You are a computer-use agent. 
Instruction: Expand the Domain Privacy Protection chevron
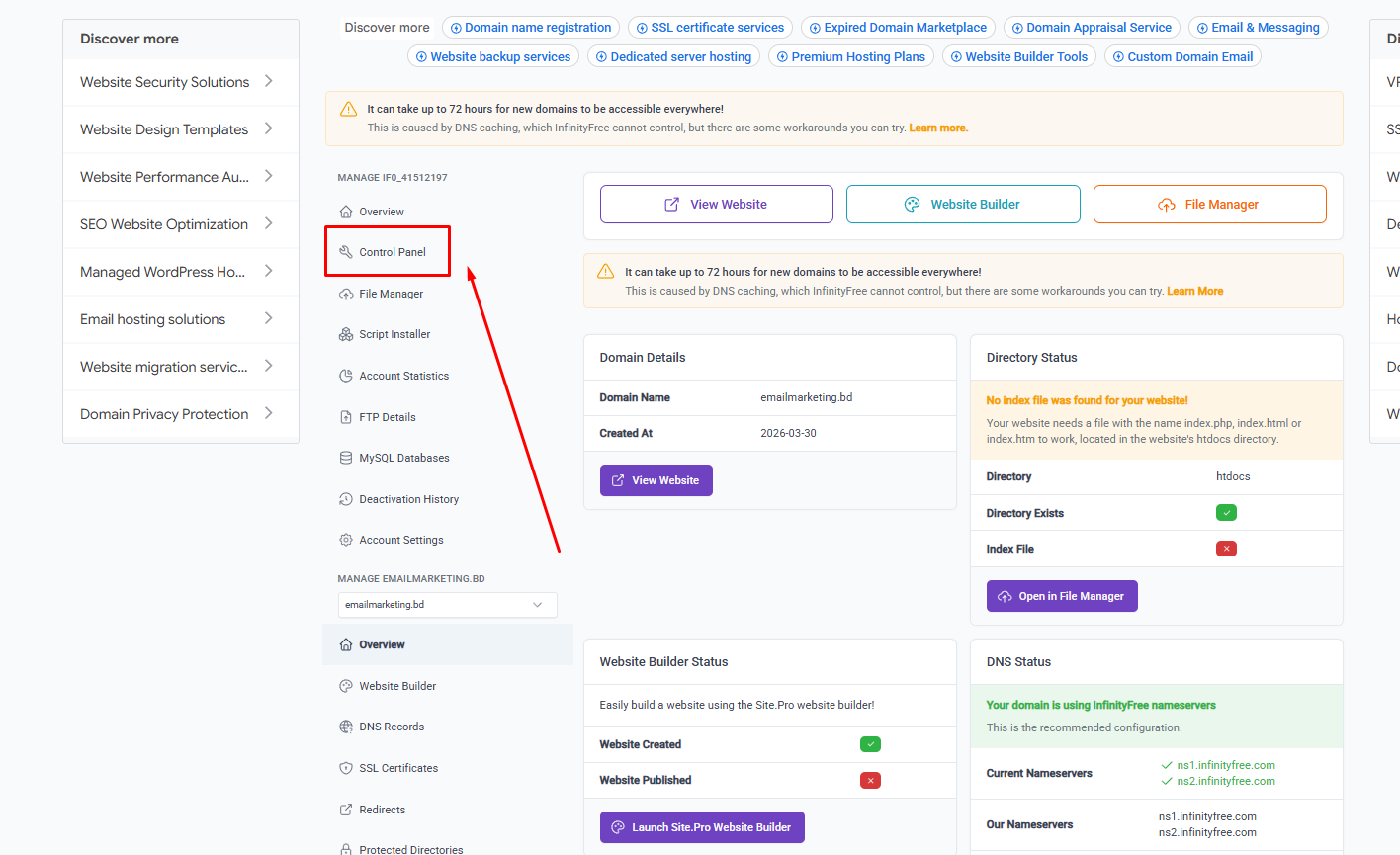tap(268, 413)
